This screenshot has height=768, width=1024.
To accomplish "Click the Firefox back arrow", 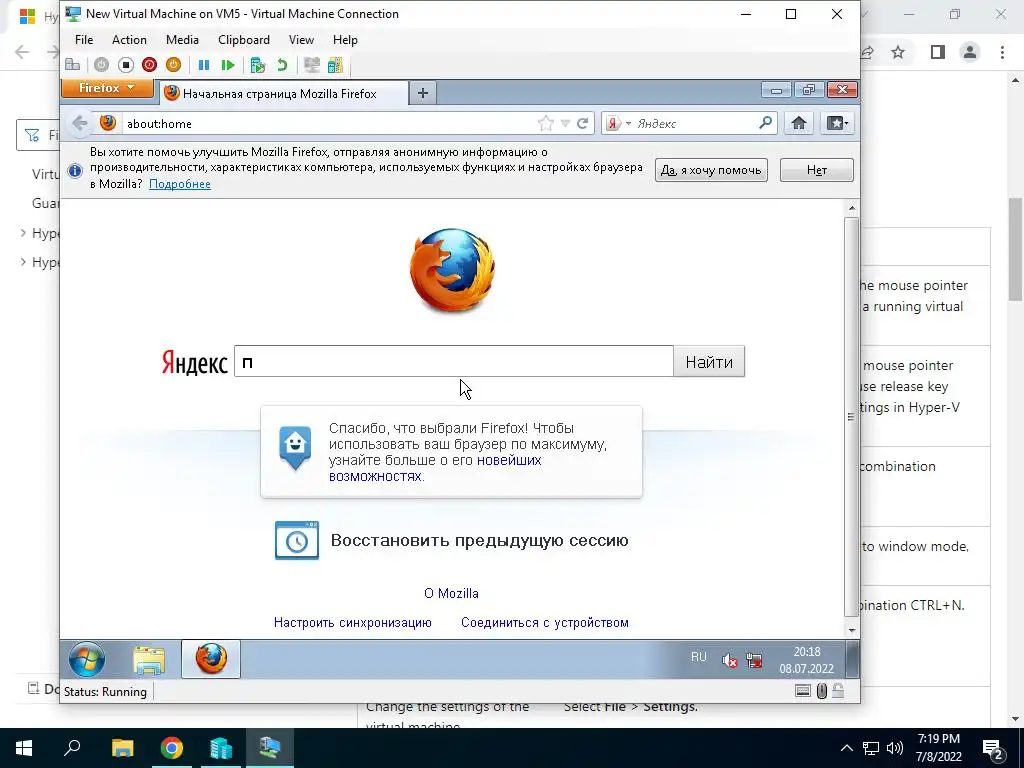I will coord(80,123).
